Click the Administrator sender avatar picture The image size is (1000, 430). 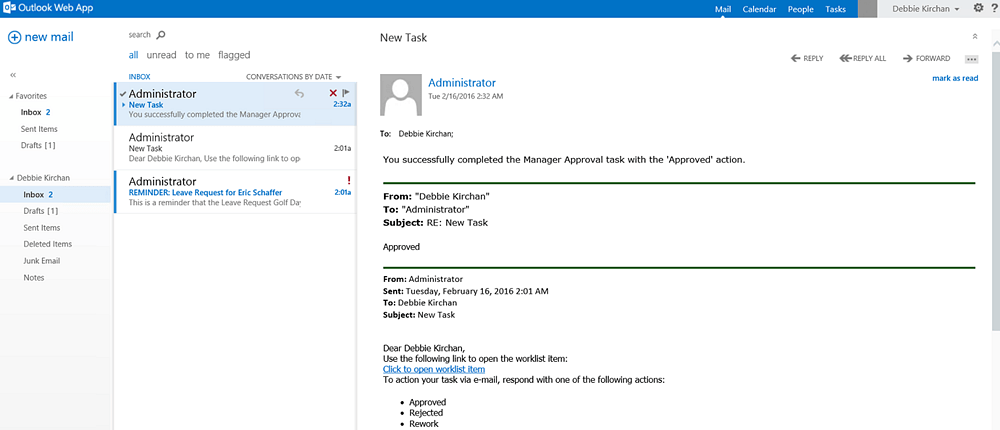(401, 94)
